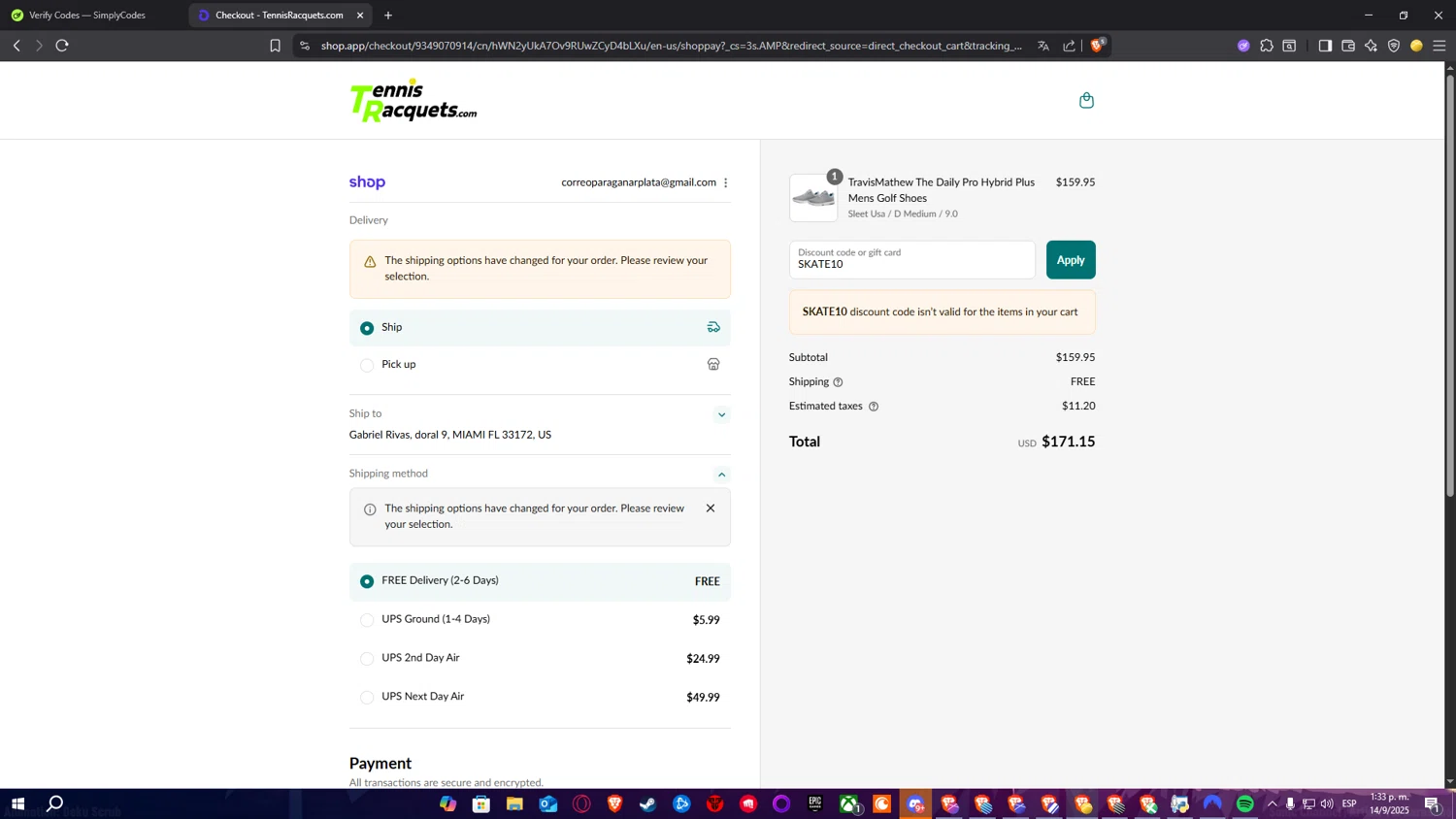Click the bookmark this page icon

pos(275,46)
